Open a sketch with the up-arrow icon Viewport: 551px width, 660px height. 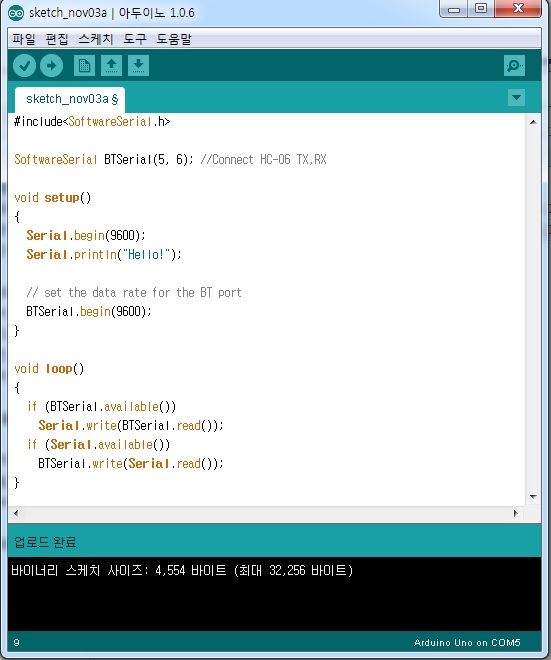(111, 66)
